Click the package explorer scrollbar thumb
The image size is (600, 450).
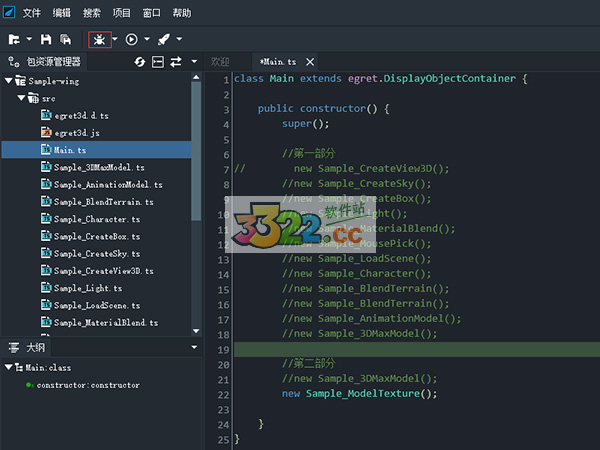tap(196, 151)
